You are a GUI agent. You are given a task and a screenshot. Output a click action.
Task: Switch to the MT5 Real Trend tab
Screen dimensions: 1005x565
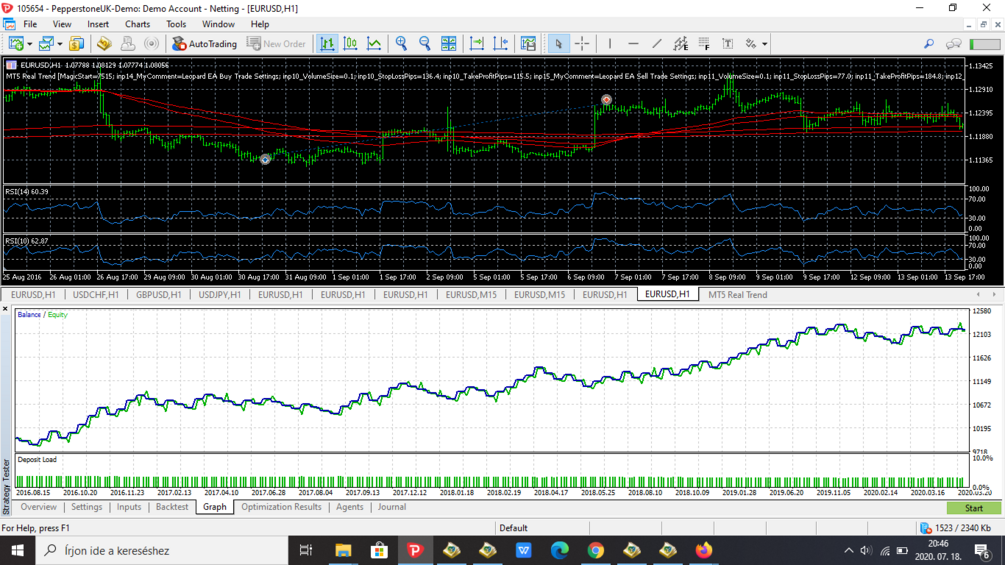click(x=737, y=295)
